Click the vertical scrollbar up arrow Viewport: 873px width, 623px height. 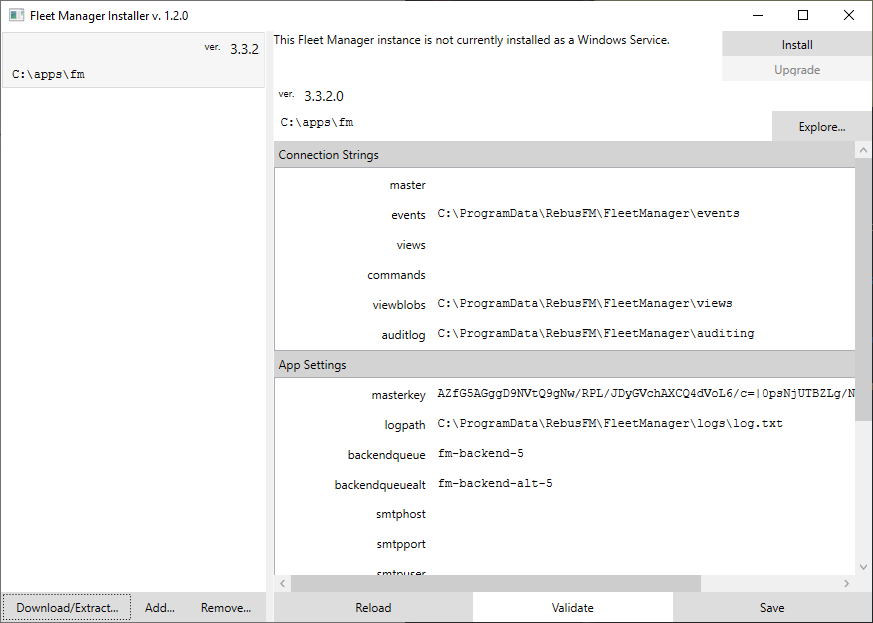tap(863, 150)
